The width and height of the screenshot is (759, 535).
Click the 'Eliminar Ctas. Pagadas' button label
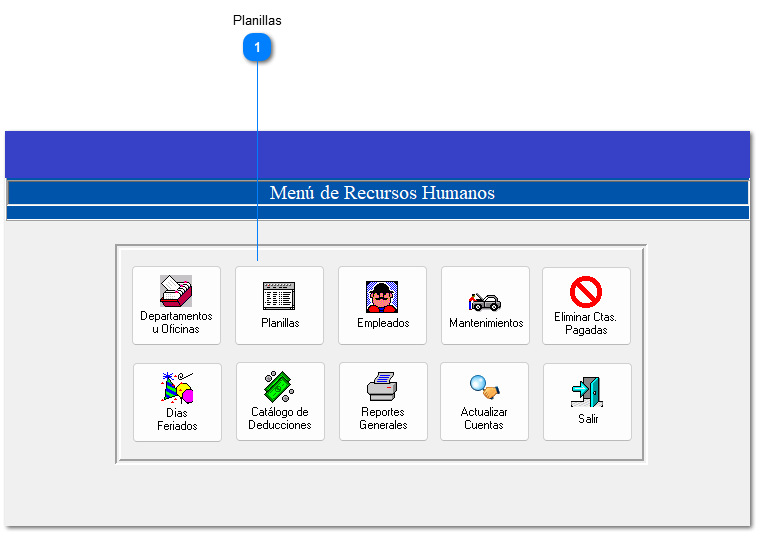pos(586,323)
